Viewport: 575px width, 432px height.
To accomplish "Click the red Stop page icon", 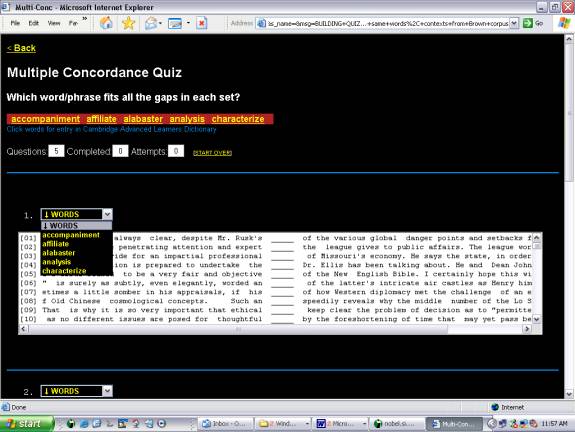I will pos(201,23).
